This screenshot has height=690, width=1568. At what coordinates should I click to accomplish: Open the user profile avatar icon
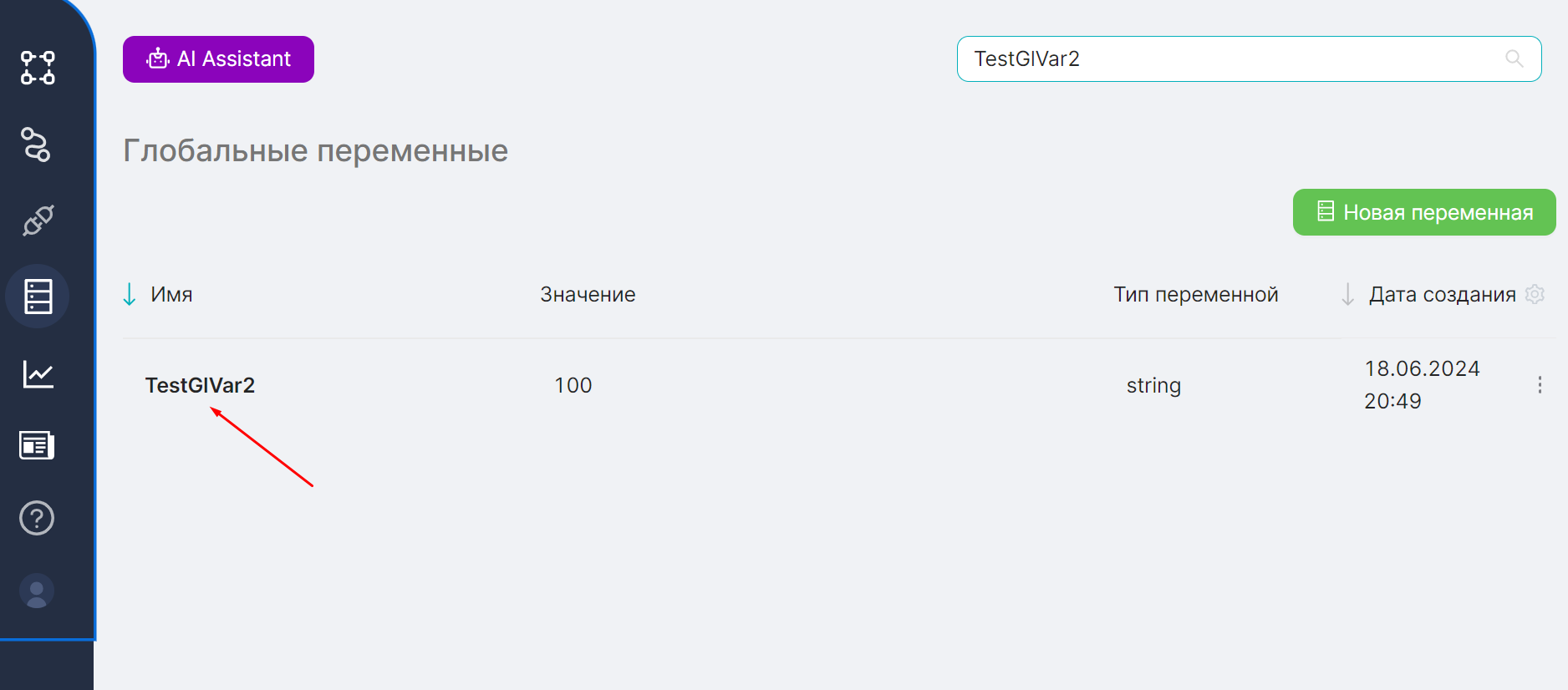pyautogui.click(x=37, y=591)
